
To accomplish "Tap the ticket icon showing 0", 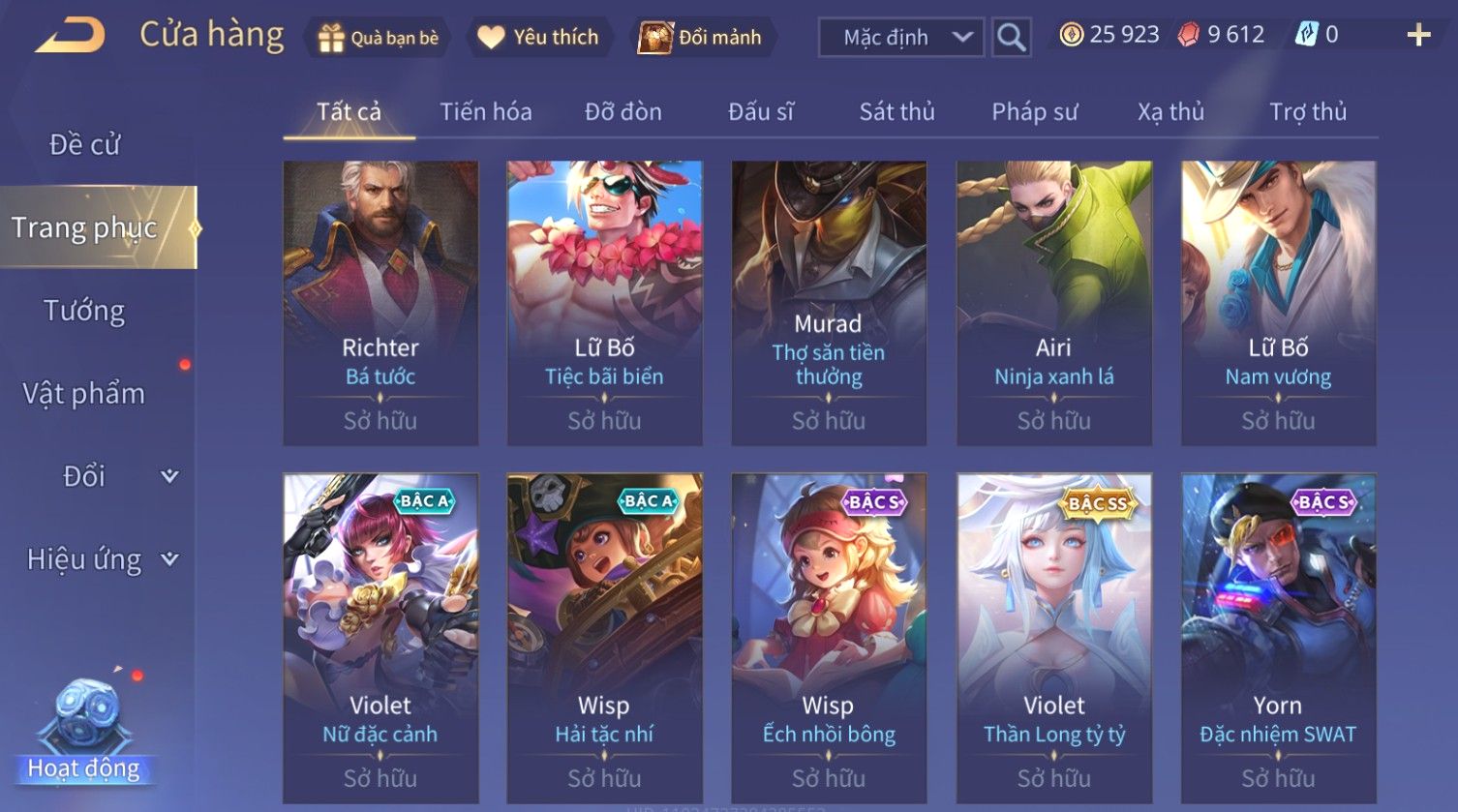I will coord(1306,36).
